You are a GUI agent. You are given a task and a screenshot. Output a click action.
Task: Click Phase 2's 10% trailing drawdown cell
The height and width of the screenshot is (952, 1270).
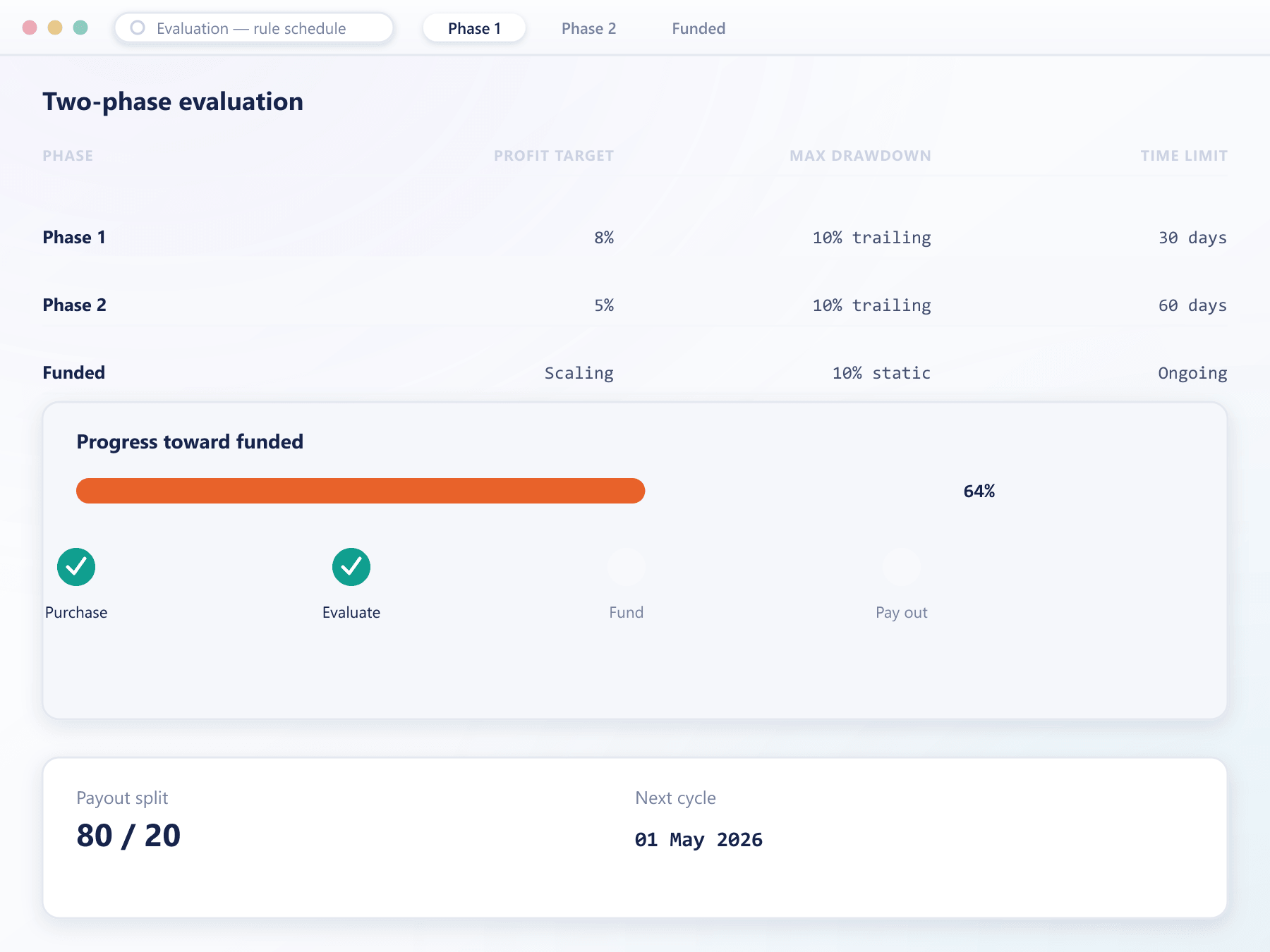[871, 305]
